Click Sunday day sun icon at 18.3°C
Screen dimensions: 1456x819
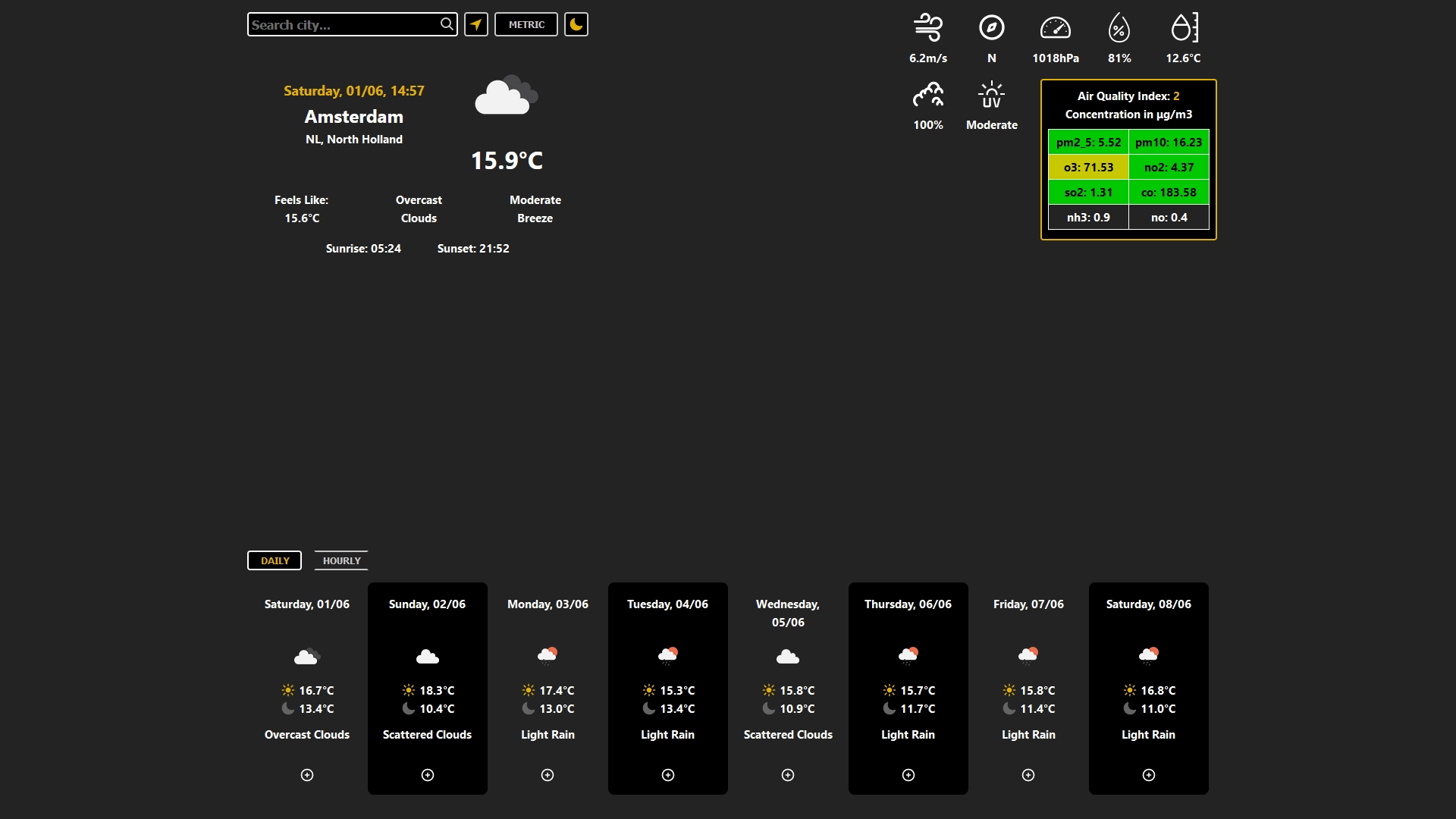[x=409, y=690]
